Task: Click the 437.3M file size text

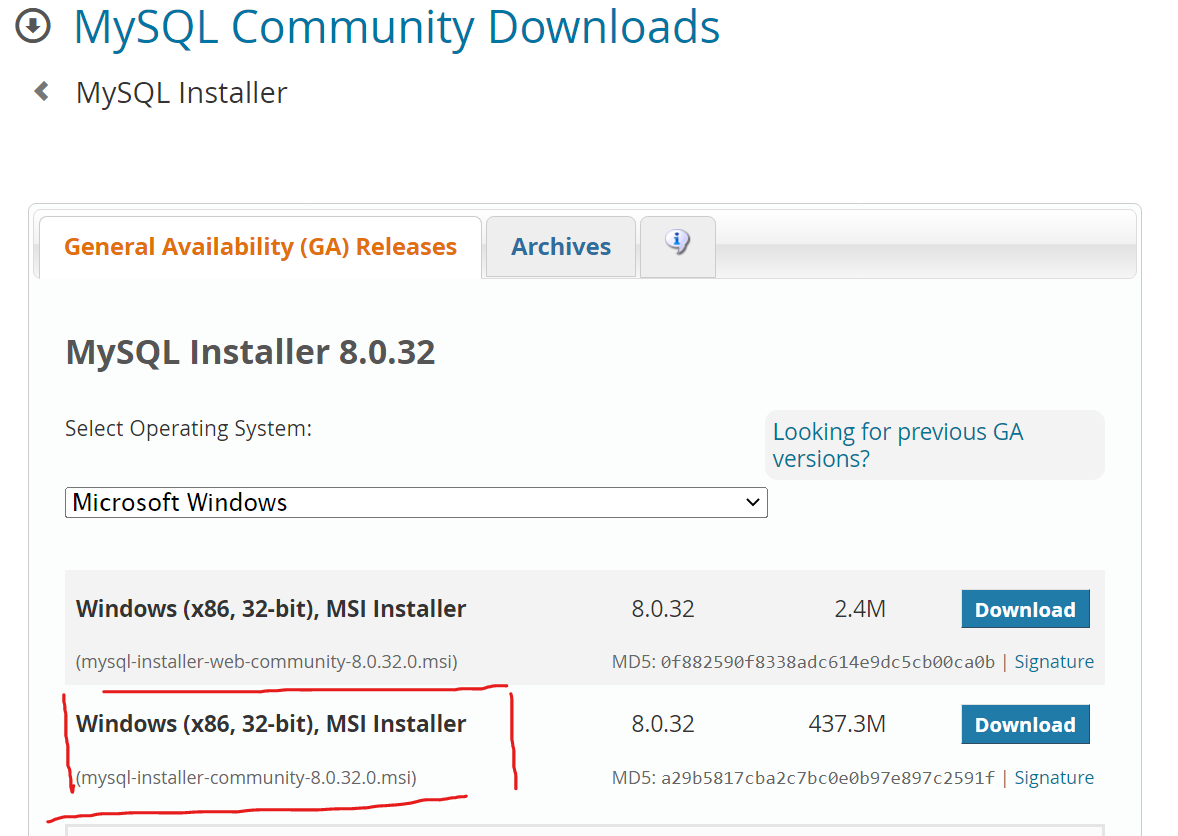Action: click(x=847, y=724)
